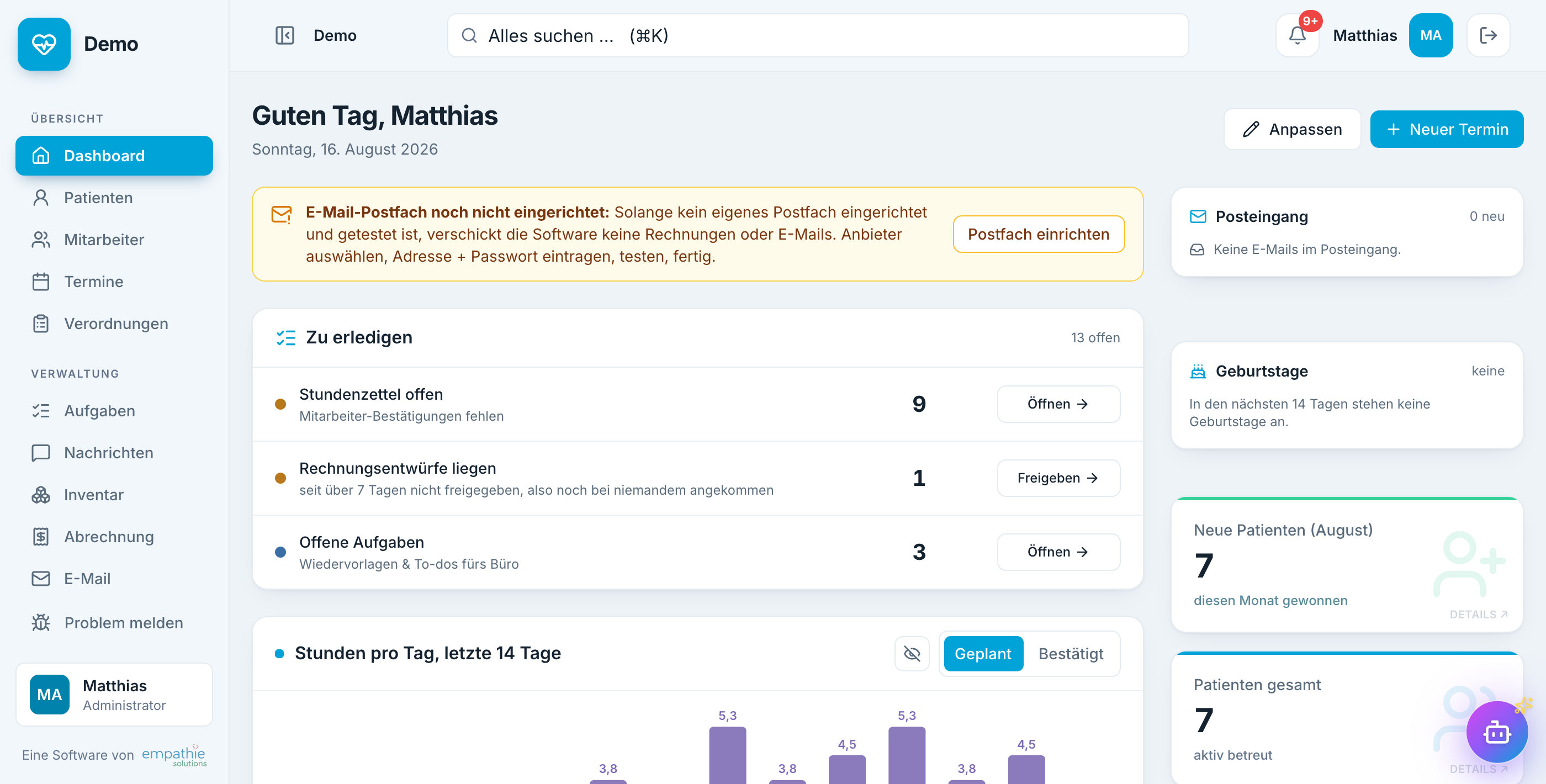Go to the Dashboard page
This screenshot has height=784, width=1546.
pos(114,156)
